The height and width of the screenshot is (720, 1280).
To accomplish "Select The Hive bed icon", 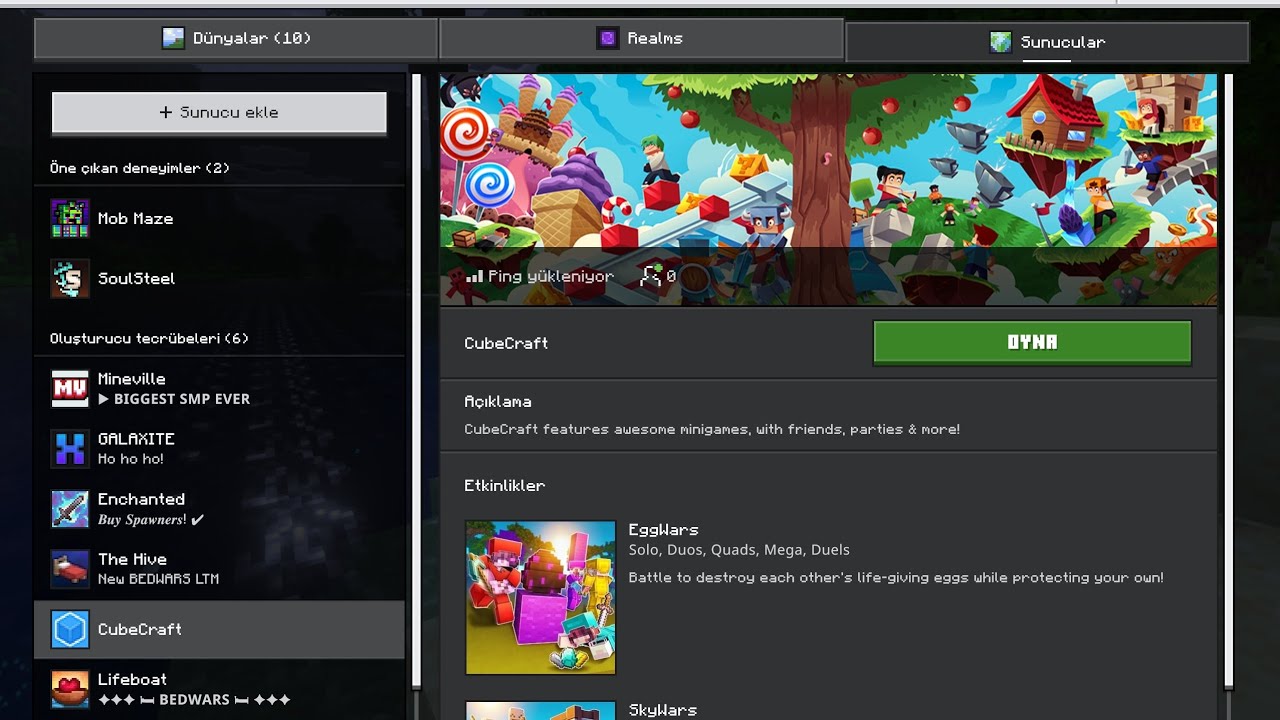I will (70, 569).
